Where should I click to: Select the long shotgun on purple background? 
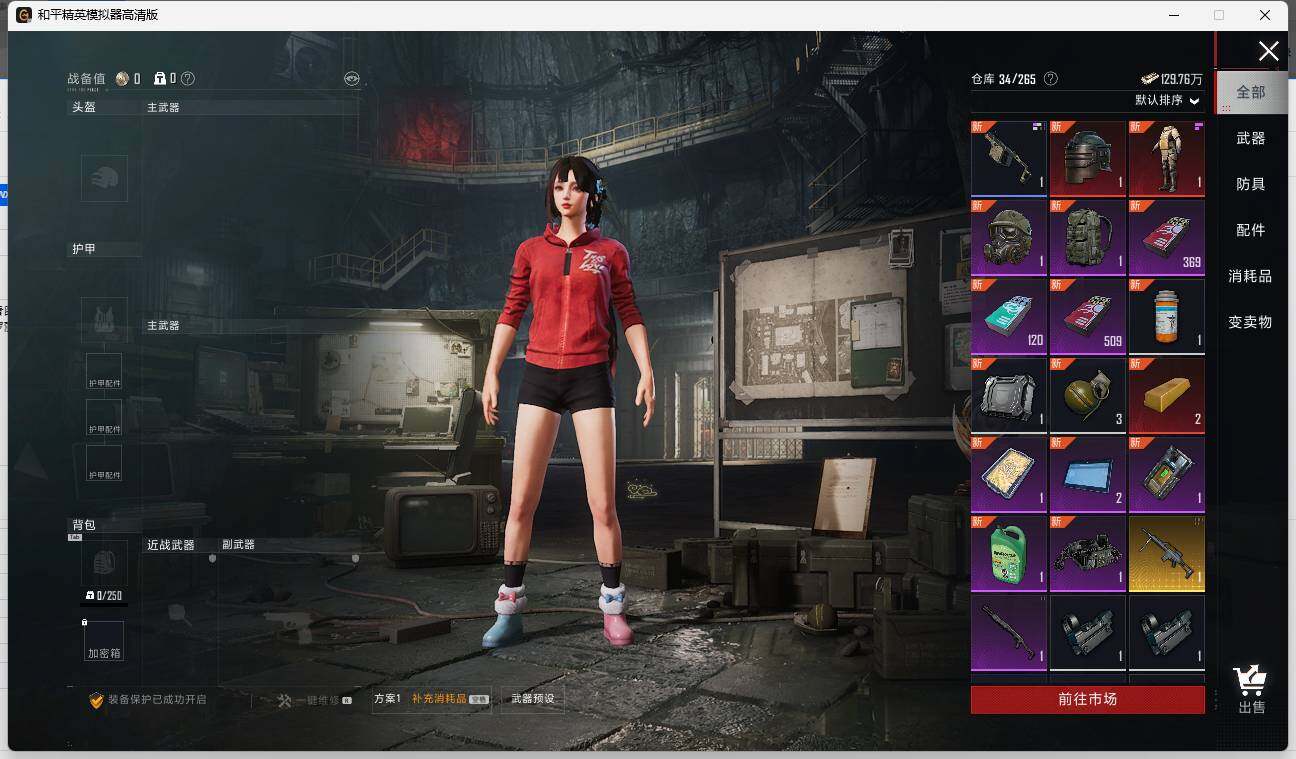(1009, 632)
